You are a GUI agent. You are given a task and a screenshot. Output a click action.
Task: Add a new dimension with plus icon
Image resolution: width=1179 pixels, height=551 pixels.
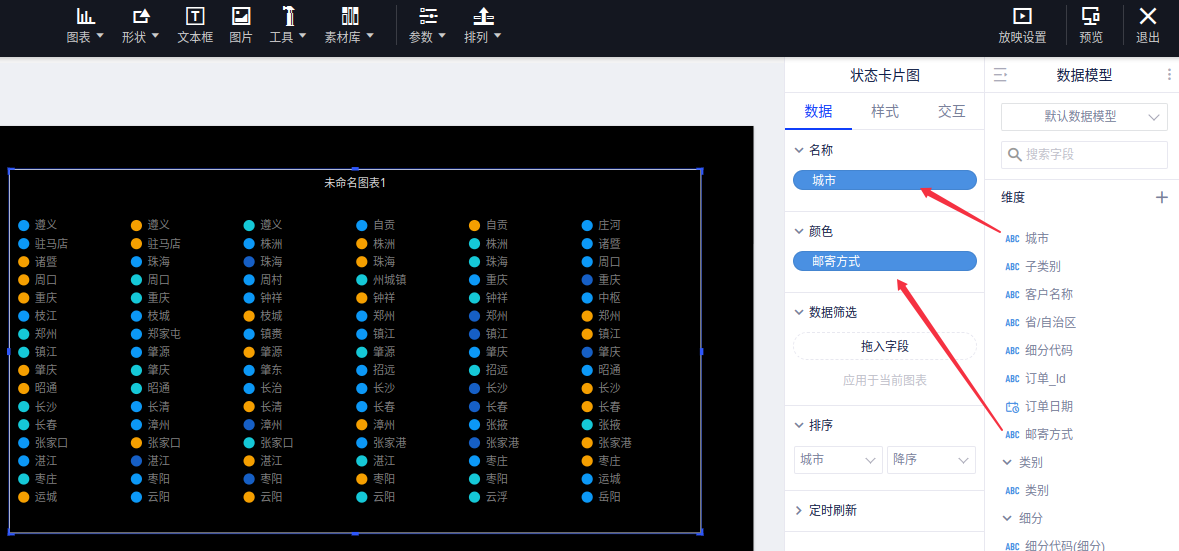tap(1161, 198)
